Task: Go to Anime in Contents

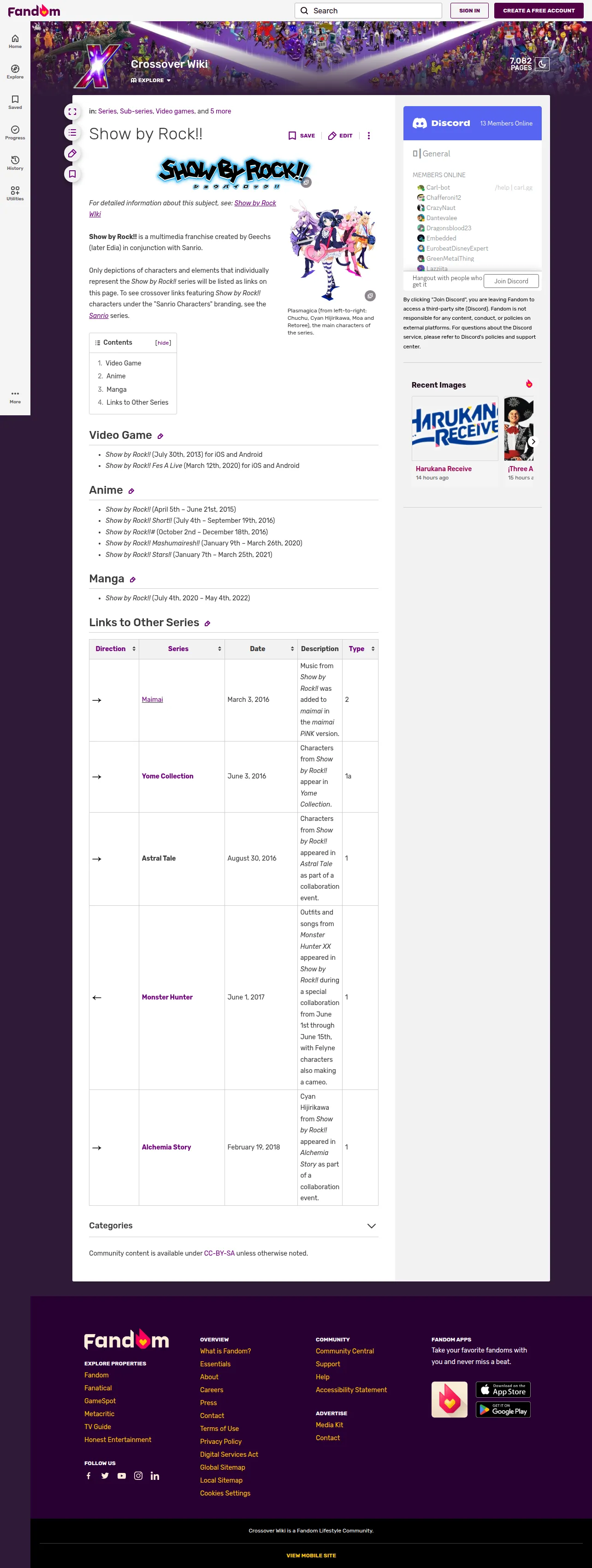Action: click(x=116, y=376)
